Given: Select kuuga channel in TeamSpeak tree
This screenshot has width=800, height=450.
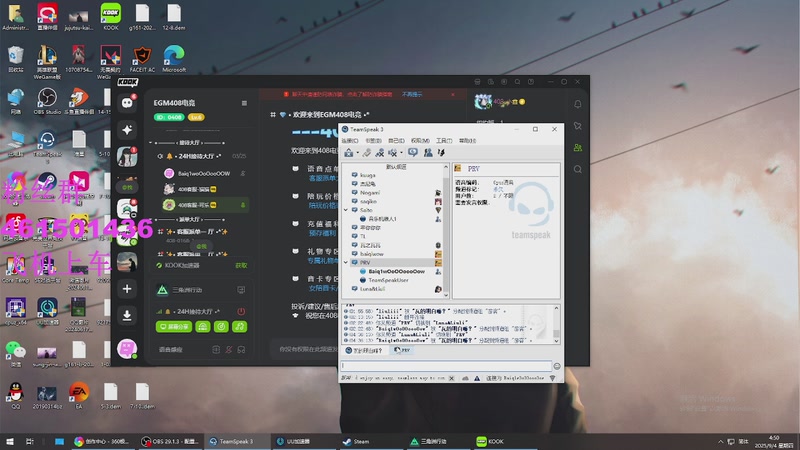Looking at the screenshot, I should (x=368, y=175).
